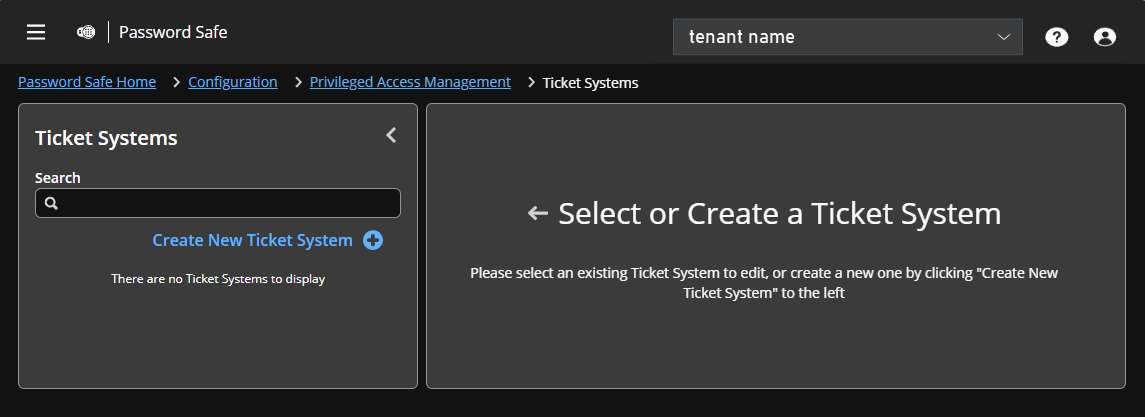The height and width of the screenshot is (417, 1145).
Task: Click the Search label above the field
Action: [58, 177]
